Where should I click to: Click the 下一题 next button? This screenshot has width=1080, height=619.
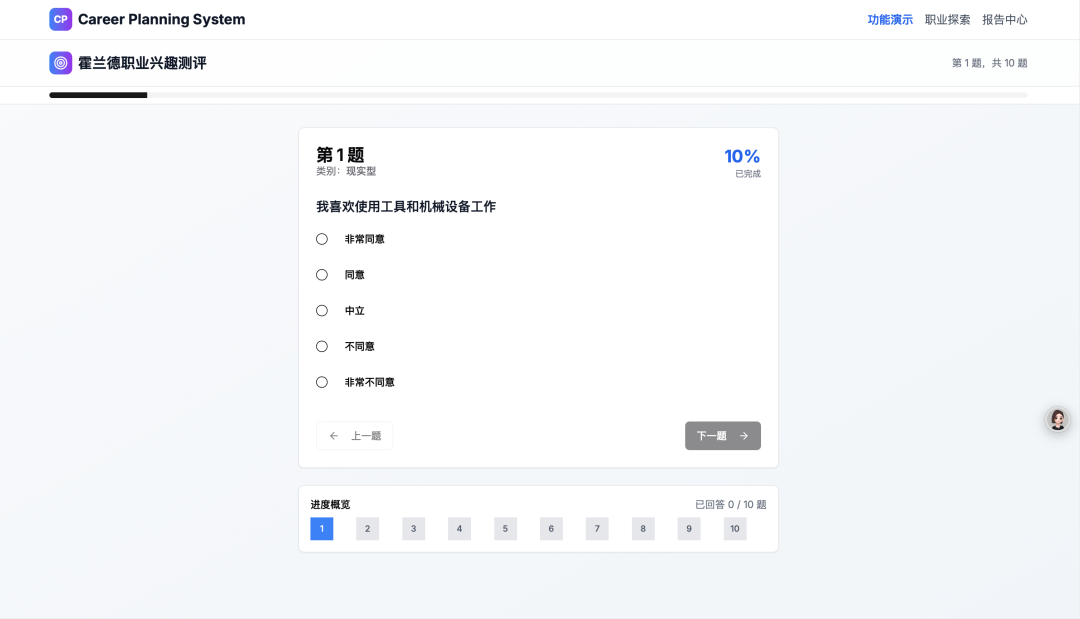click(722, 436)
